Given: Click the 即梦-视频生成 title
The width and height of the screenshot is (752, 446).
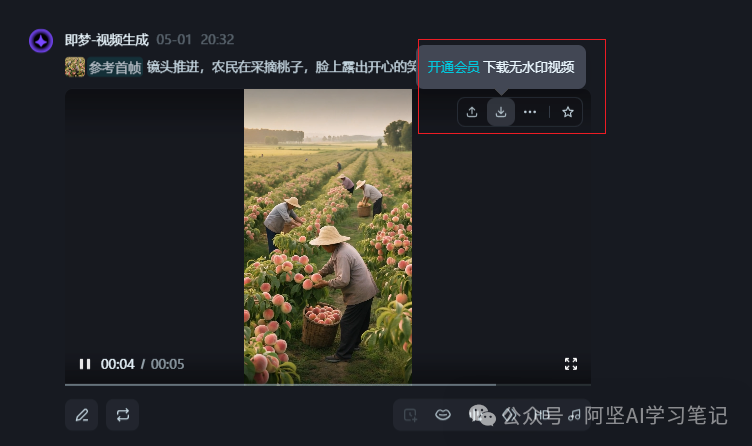Looking at the screenshot, I should (106, 40).
